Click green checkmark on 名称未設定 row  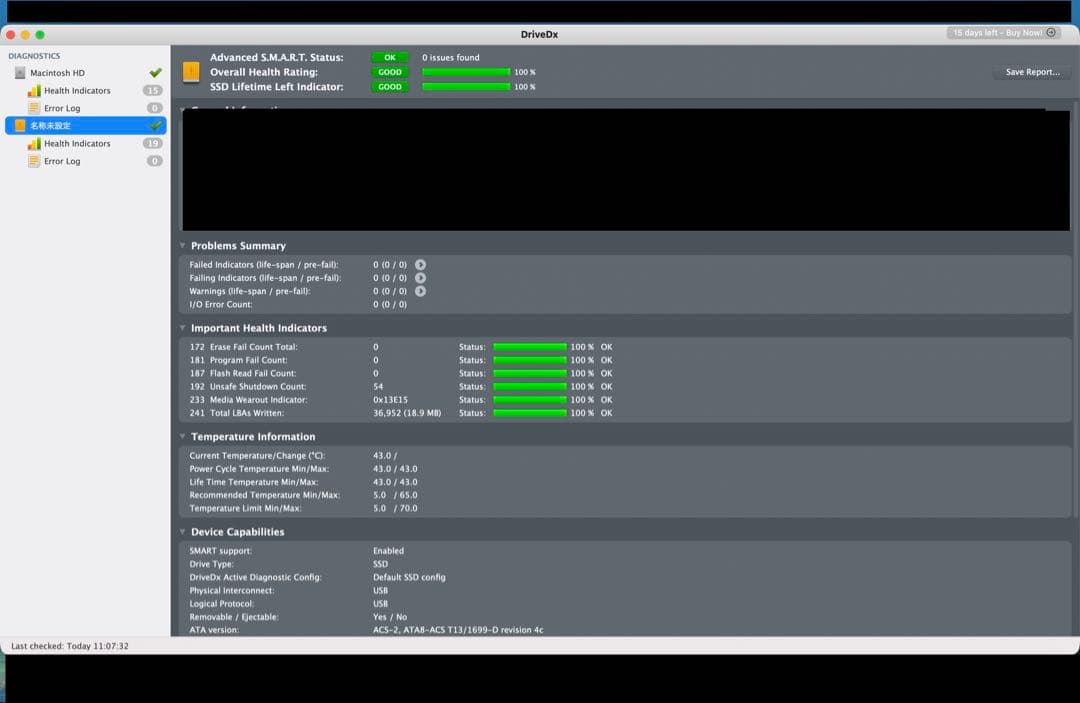point(156,125)
